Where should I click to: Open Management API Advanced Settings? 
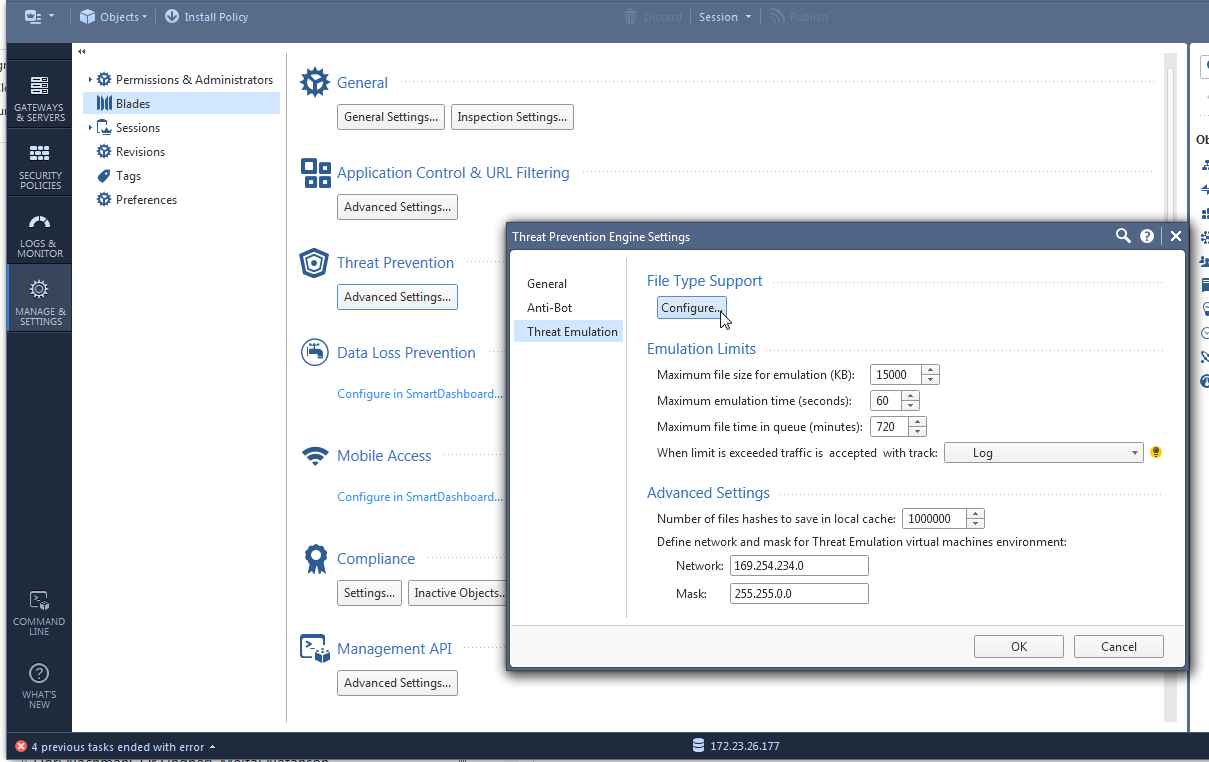click(x=397, y=683)
